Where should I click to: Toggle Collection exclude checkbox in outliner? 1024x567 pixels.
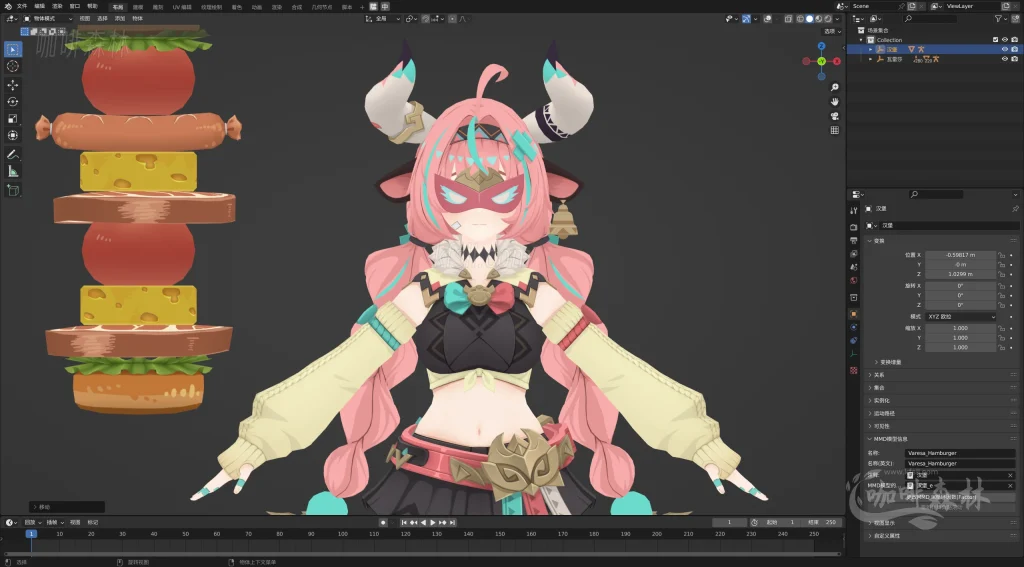(995, 40)
